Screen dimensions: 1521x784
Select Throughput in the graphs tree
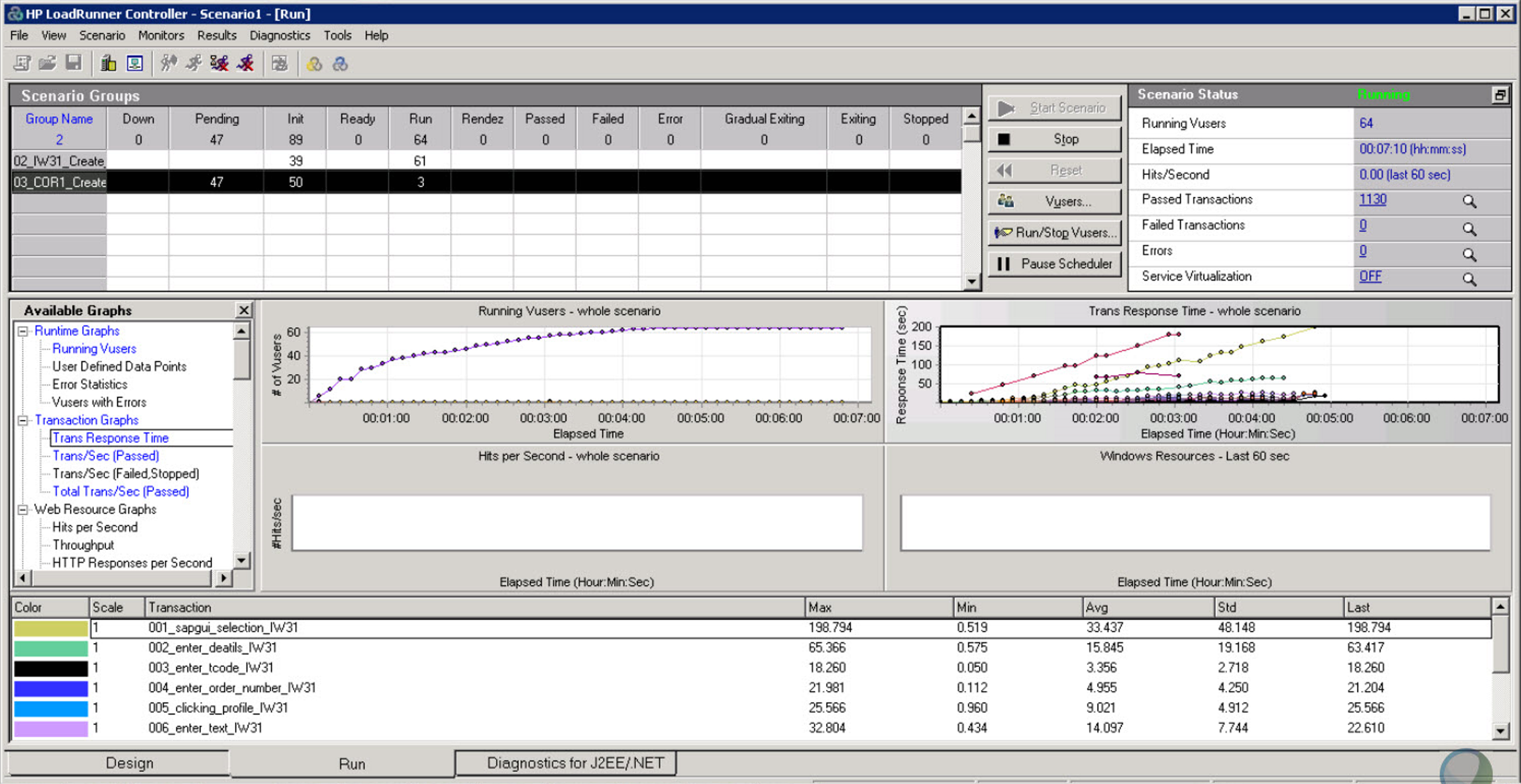(83, 545)
